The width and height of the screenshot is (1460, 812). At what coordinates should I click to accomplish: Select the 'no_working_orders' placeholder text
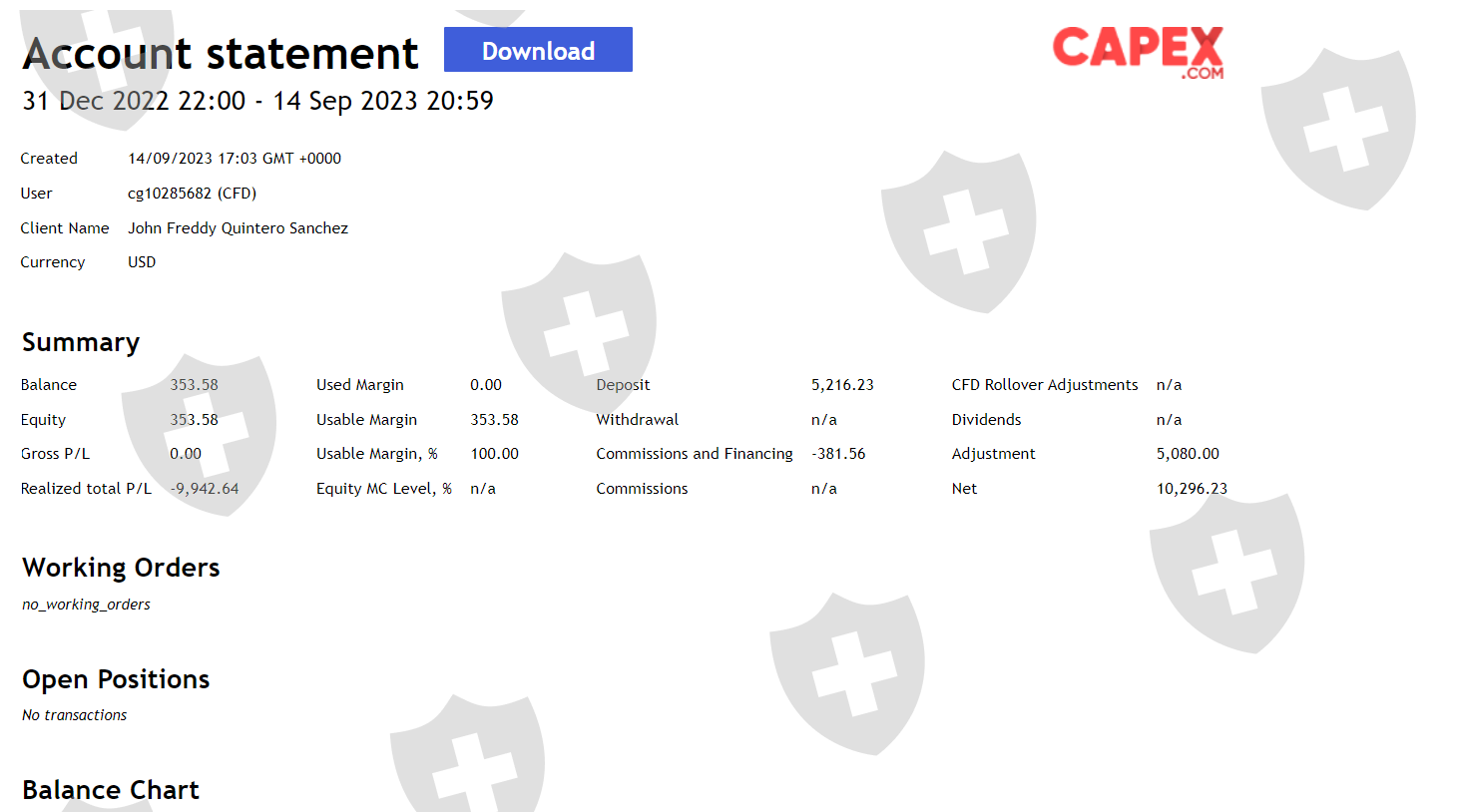click(x=86, y=605)
